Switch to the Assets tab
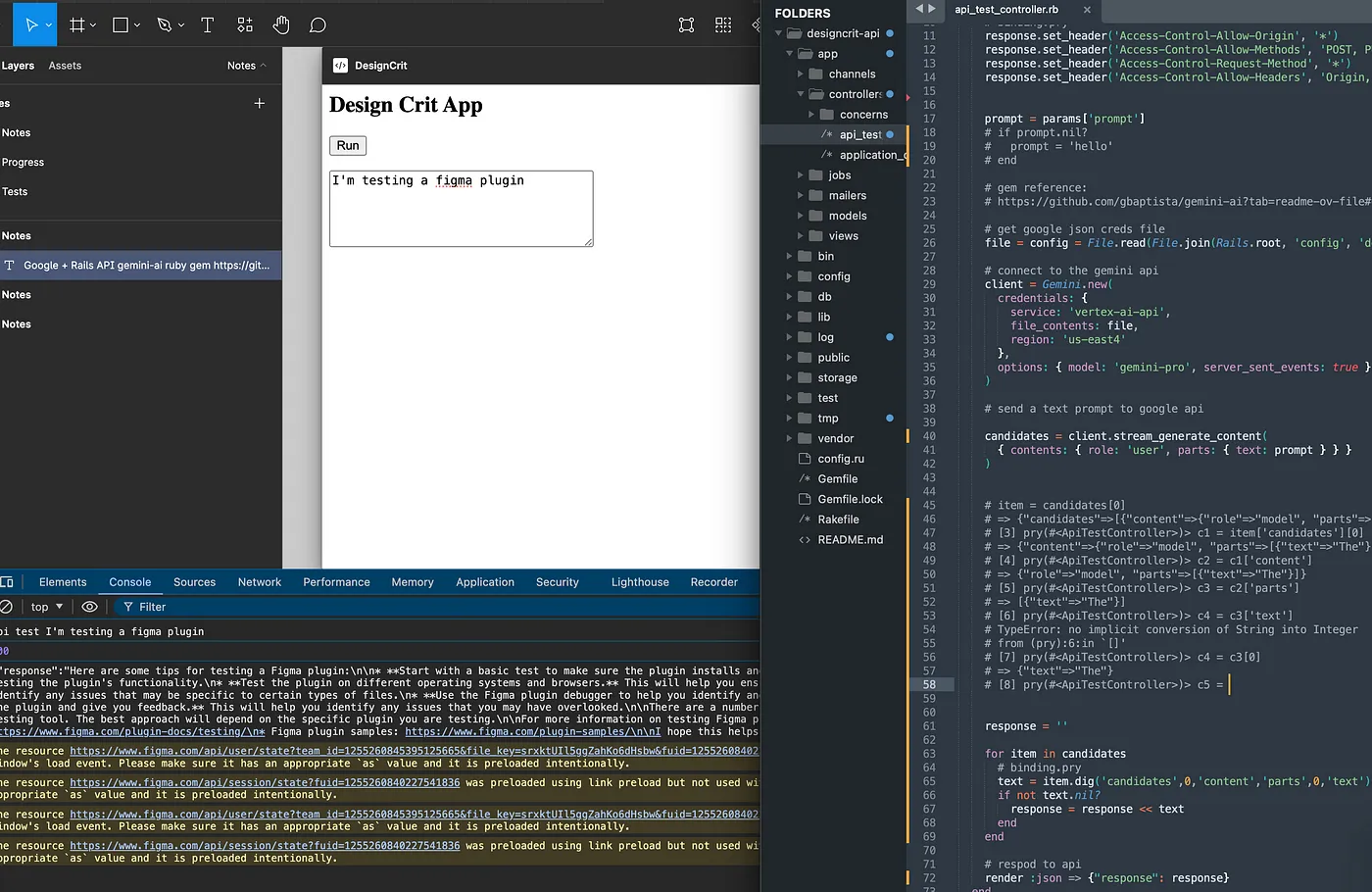 pyautogui.click(x=65, y=66)
